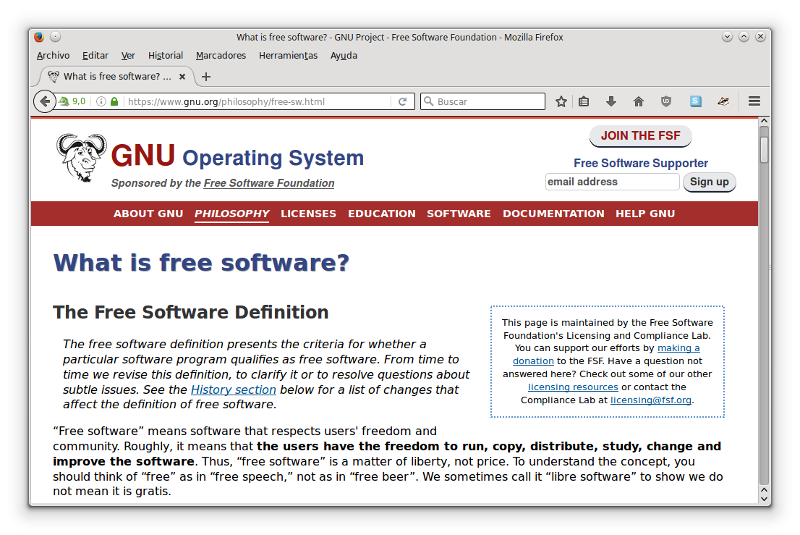Viewport: 800px width, 535px height.
Task: Click the vertical page scrollbar
Action: click(x=764, y=300)
